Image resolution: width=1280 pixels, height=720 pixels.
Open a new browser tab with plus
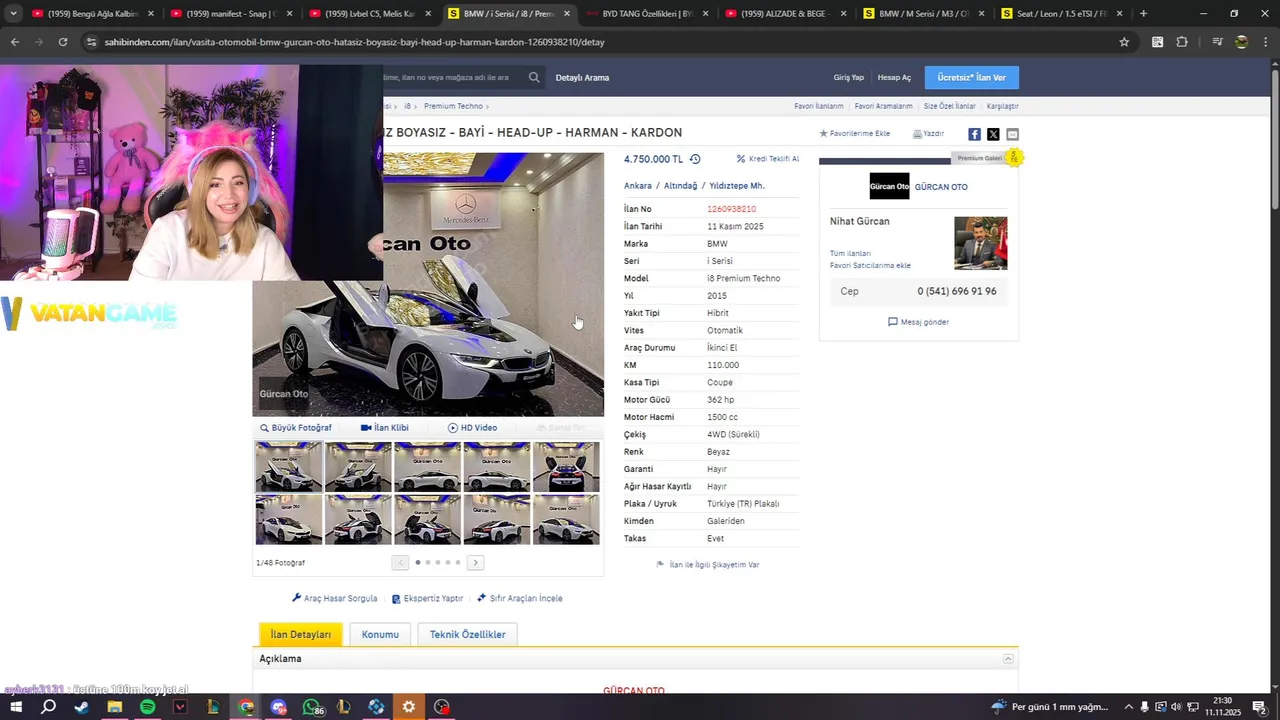[1143, 14]
